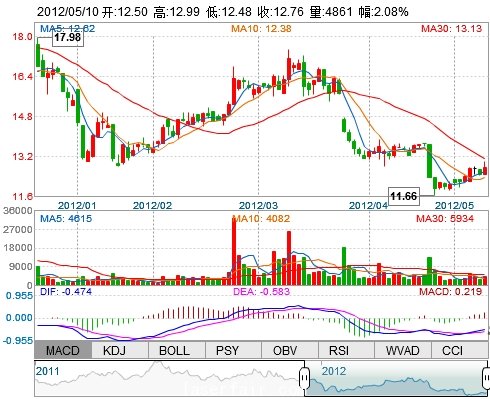Click the 11.66 low price label
490x399 pixels.
coord(404,196)
